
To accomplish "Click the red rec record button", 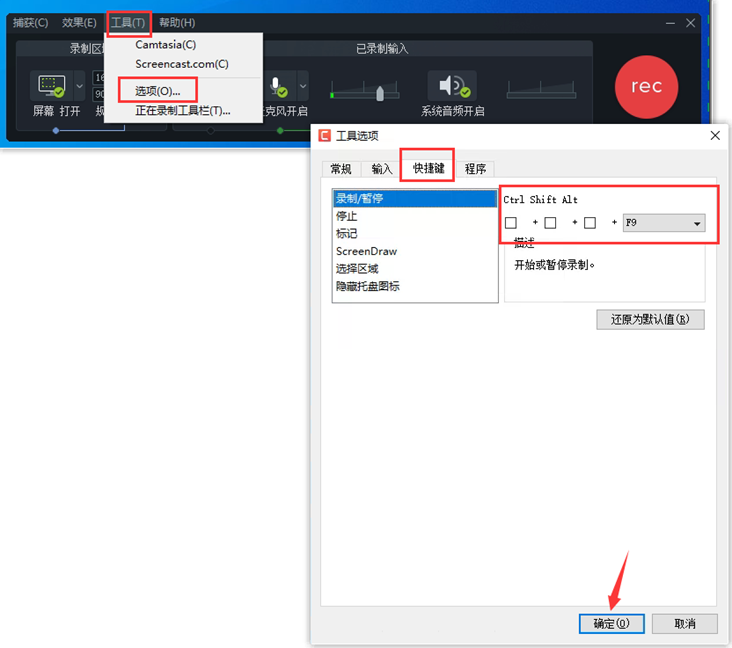I will tap(646, 86).
